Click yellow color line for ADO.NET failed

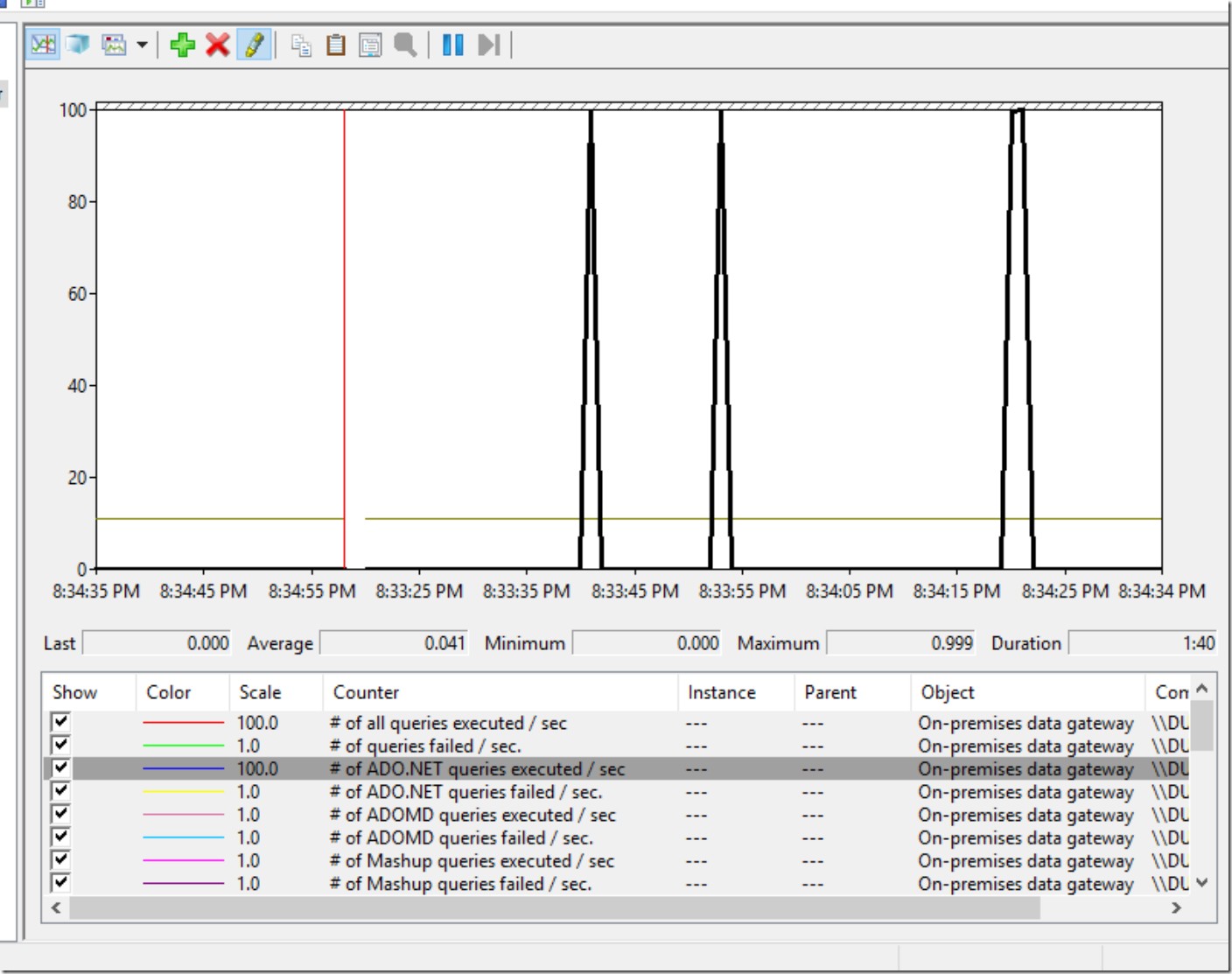click(x=183, y=792)
